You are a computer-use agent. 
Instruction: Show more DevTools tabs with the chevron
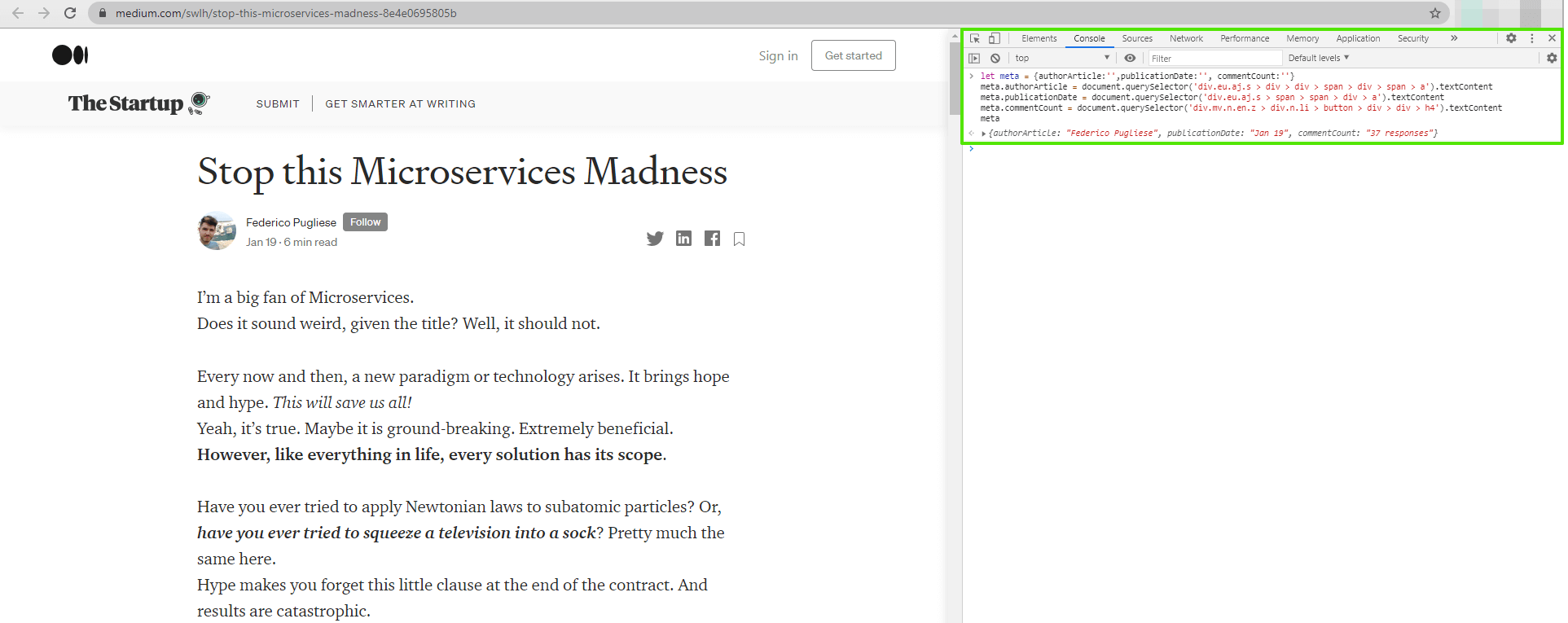(x=1454, y=38)
